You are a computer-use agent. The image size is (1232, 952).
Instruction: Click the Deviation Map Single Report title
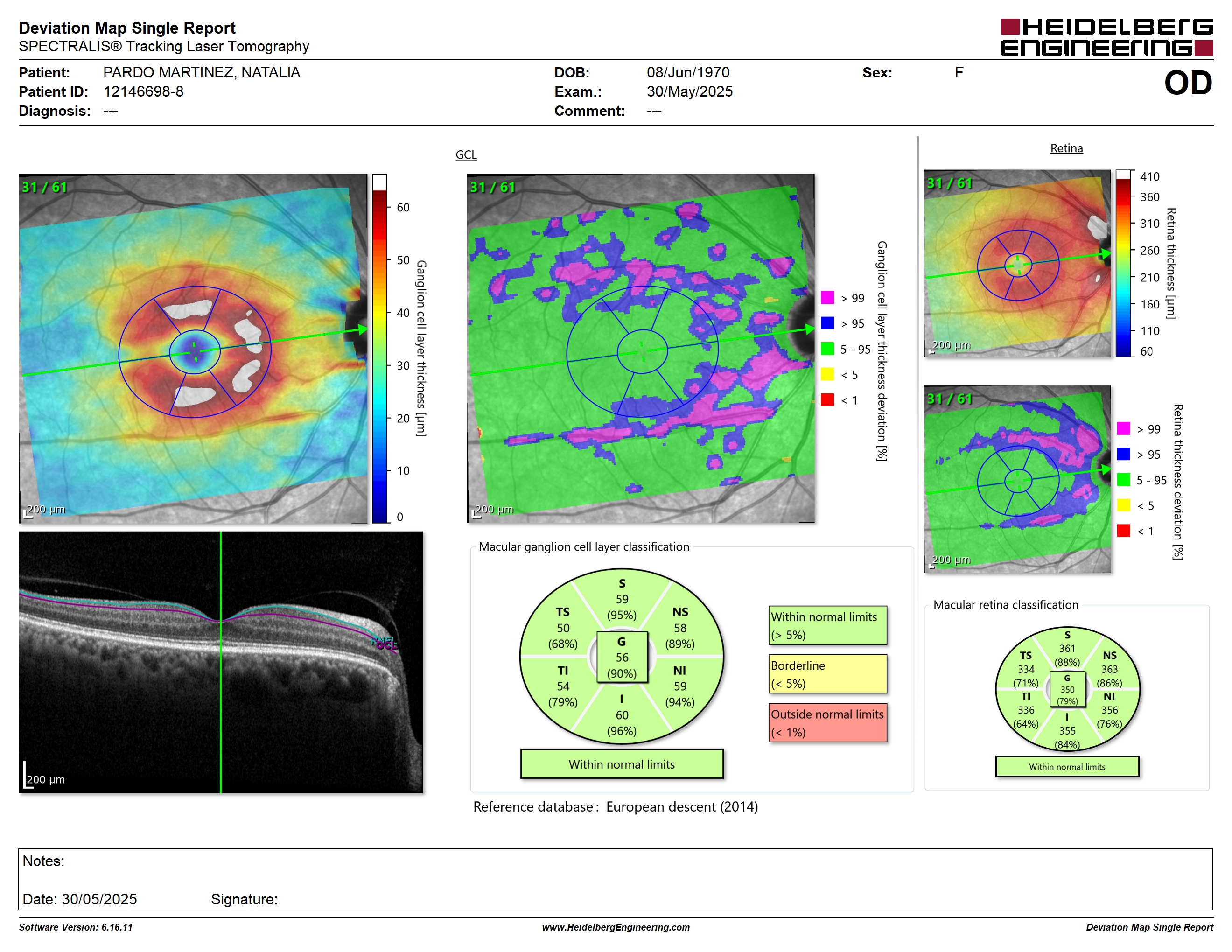[127, 28]
